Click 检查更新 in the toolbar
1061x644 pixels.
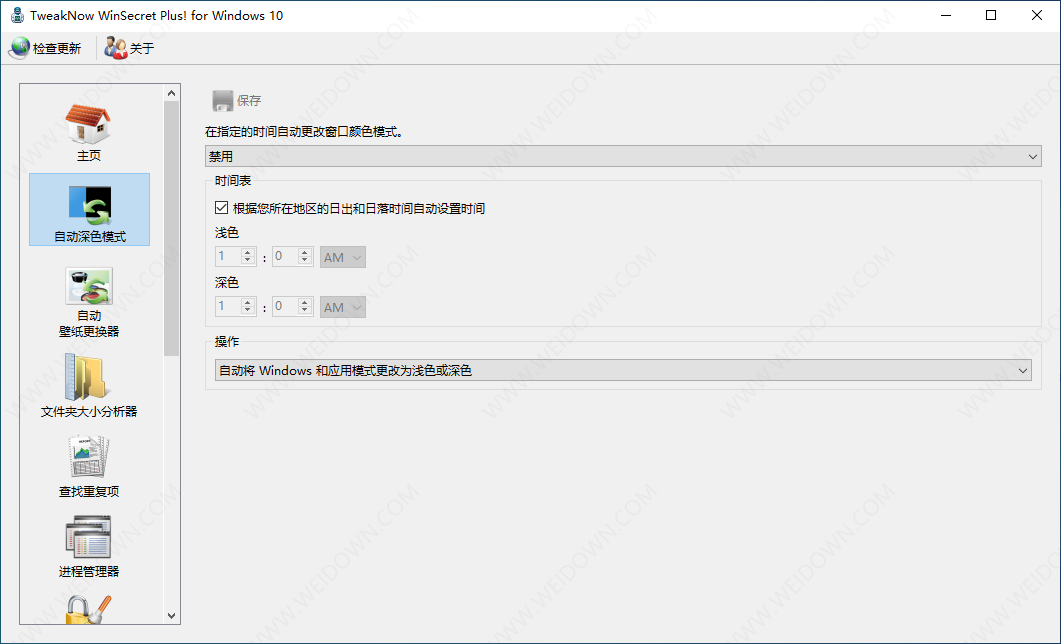pos(45,48)
